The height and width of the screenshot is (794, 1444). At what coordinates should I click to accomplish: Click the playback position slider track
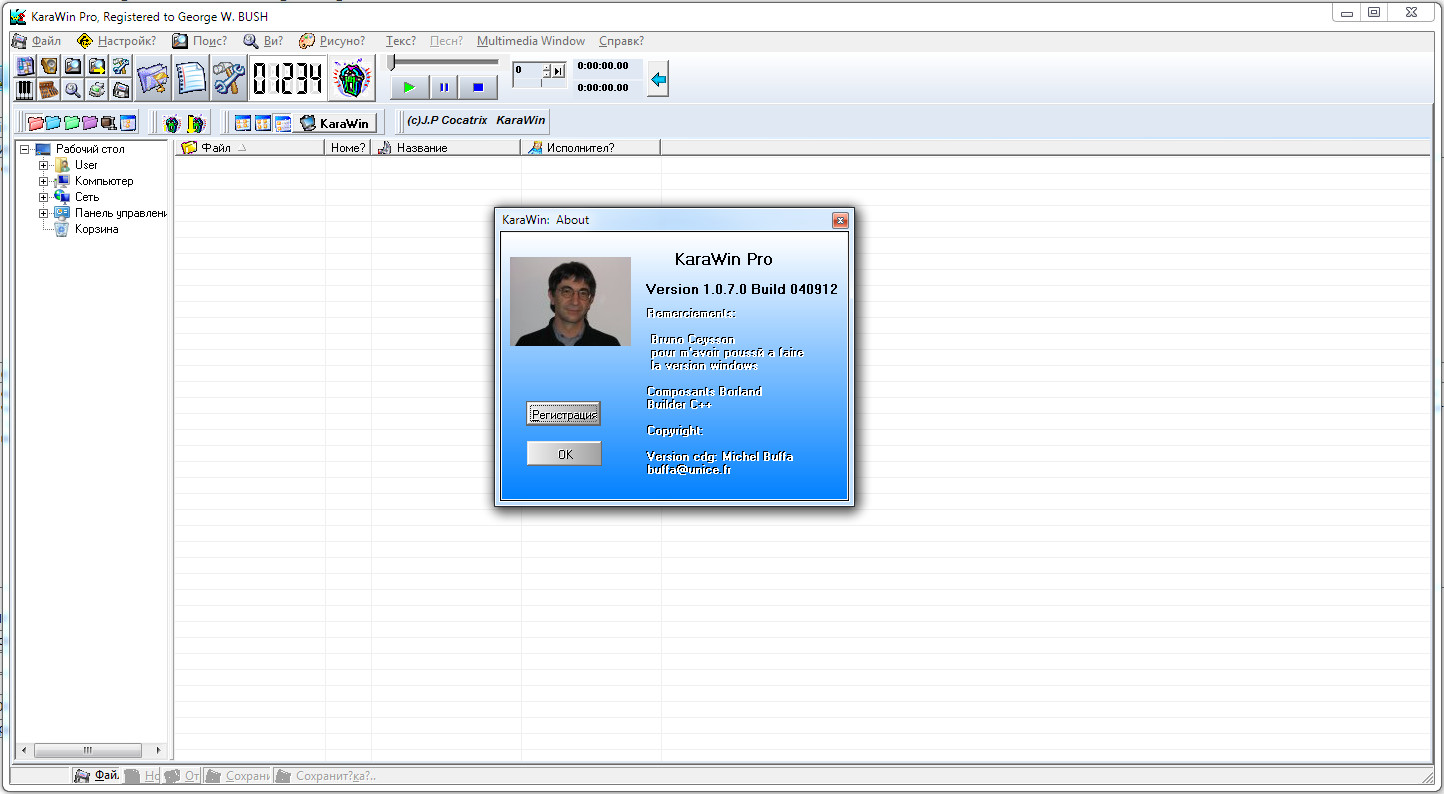pyautogui.click(x=445, y=62)
